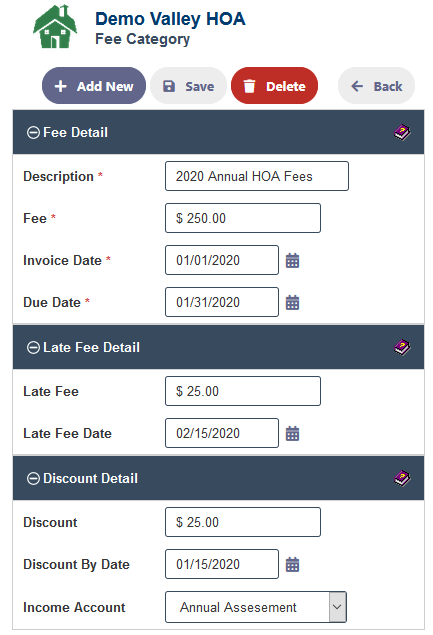Click the Fee amount field
This screenshot has width=433, height=635.
[x=243, y=218]
